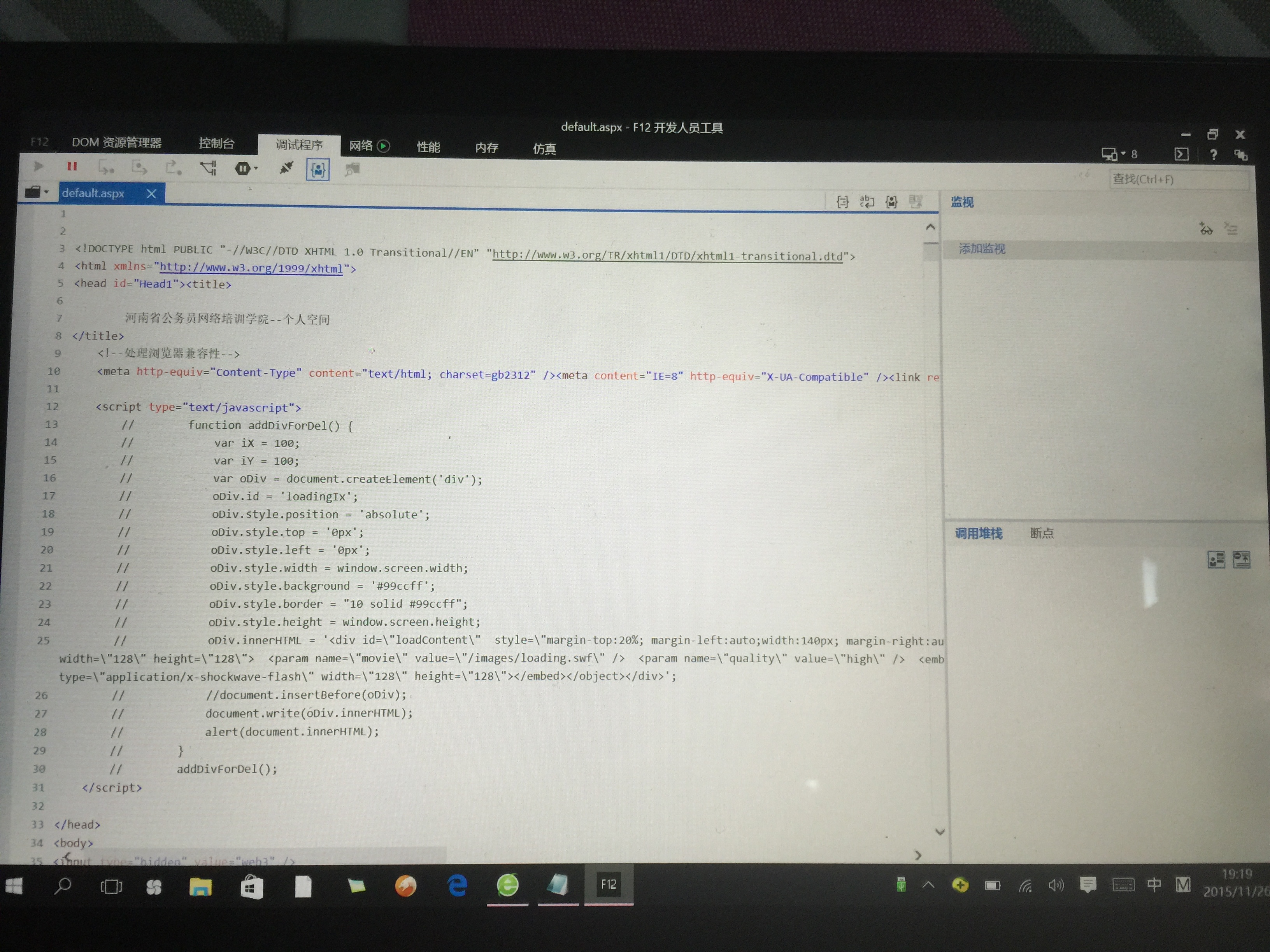The width and height of the screenshot is (1270, 952).
Task: Click the Break on new worker icon
Action: [208, 168]
